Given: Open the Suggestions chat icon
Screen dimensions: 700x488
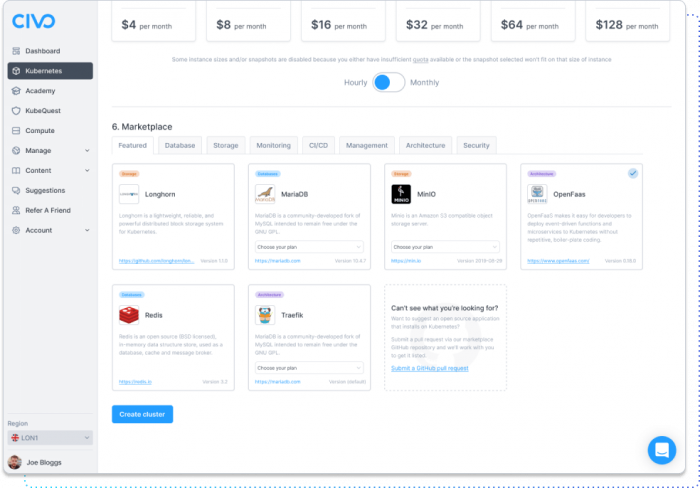Looking at the screenshot, I should pyautogui.click(x=16, y=191).
